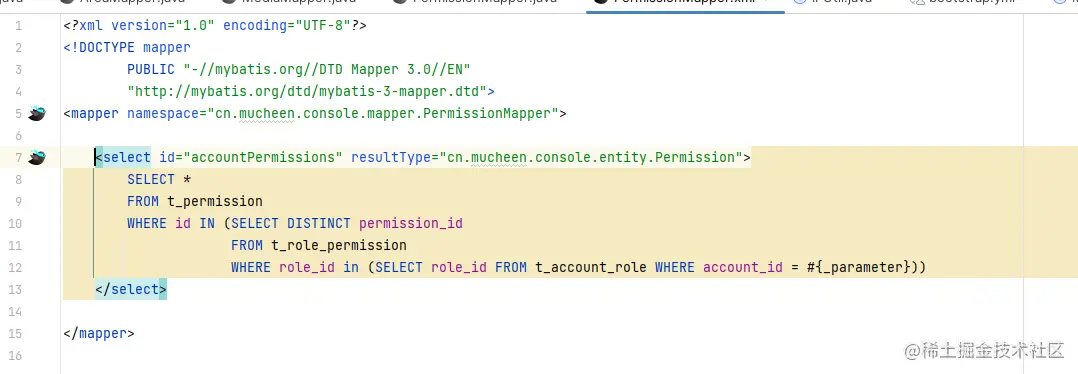
Task: Click the mybatis-3-mapper.dtd URL string
Action: [307, 91]
